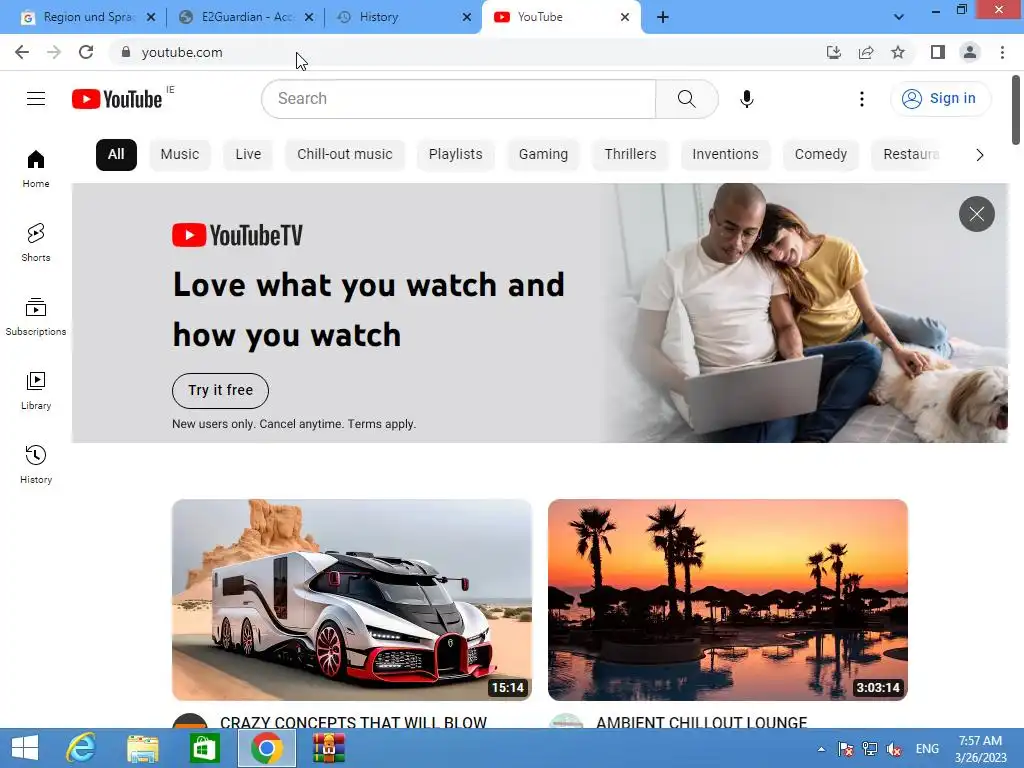This screenshot has height=768, width=1024.
Task: Select the YouTube browser tab
Action: (562, 17)
